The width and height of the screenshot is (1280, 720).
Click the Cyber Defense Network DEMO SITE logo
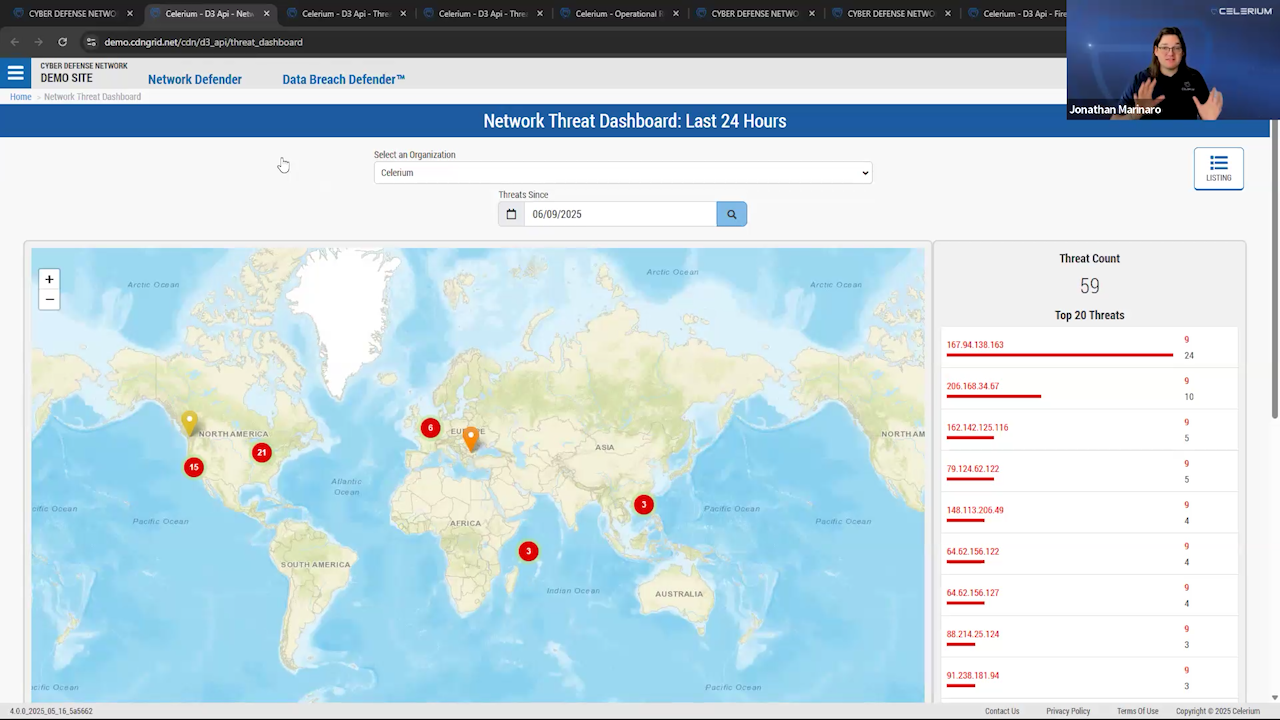pyautogui.click(x=84, y=72)
